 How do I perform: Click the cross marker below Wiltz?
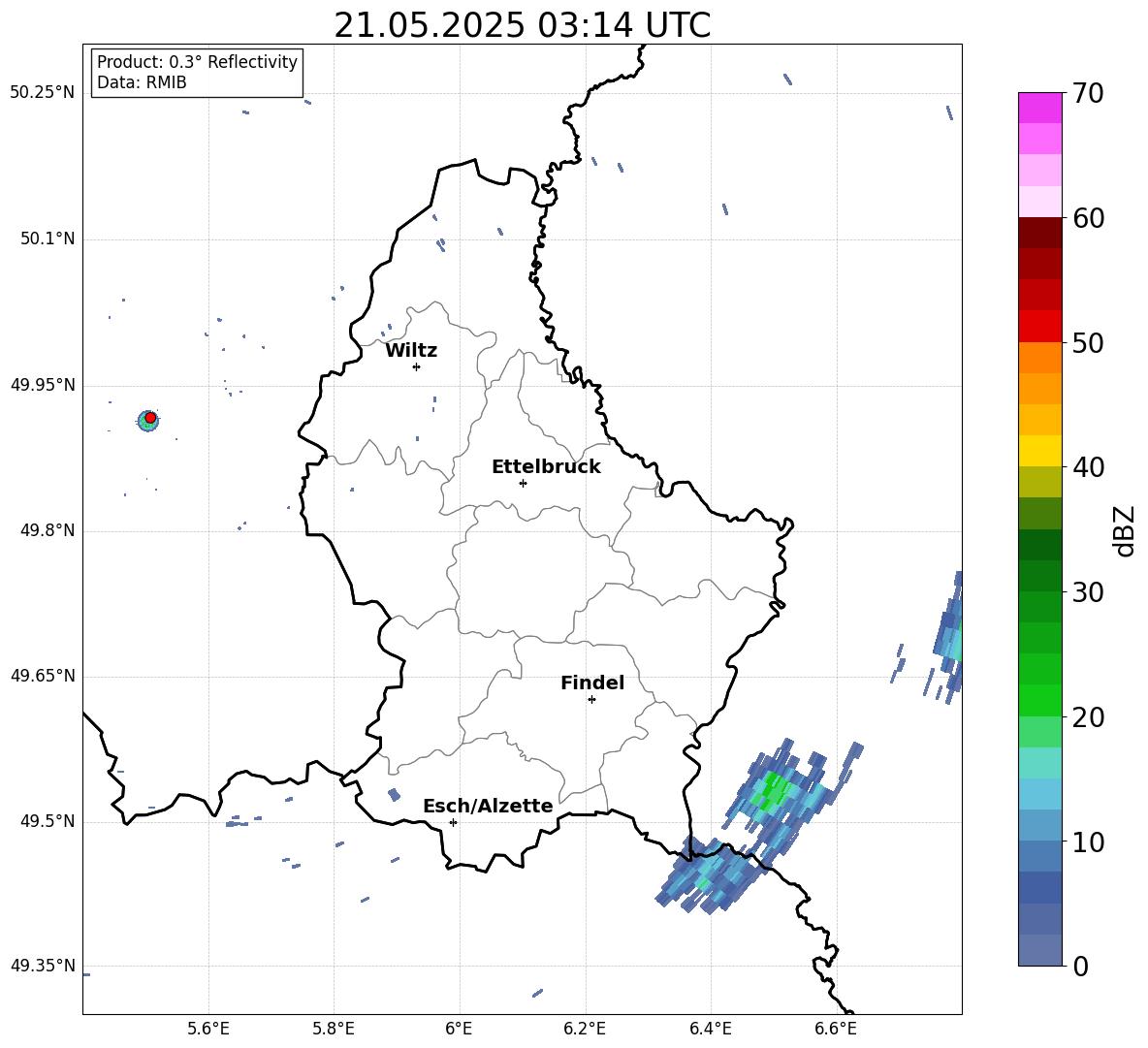[x=417, y=366]
